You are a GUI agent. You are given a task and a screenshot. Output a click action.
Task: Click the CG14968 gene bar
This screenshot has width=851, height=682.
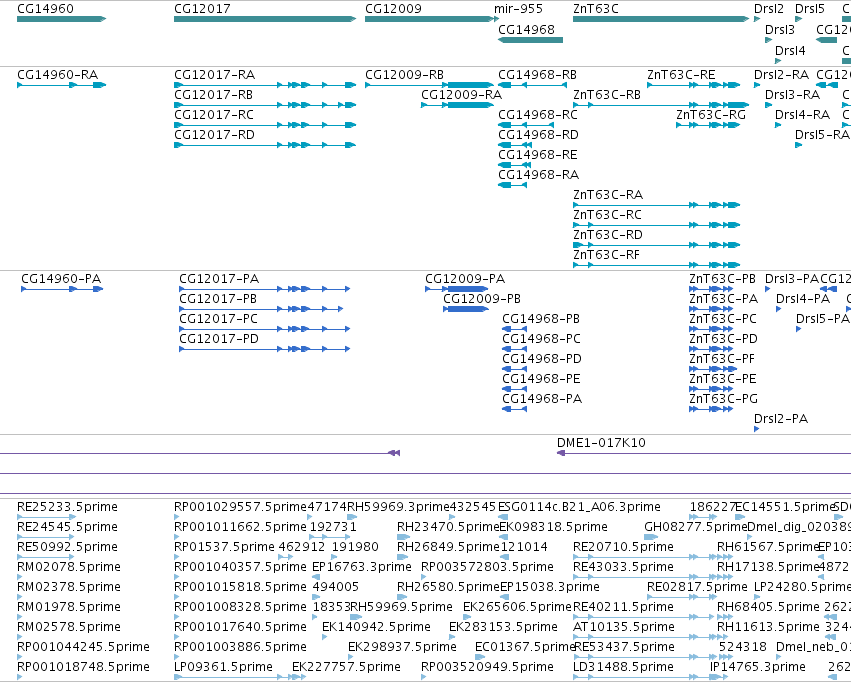530,40
